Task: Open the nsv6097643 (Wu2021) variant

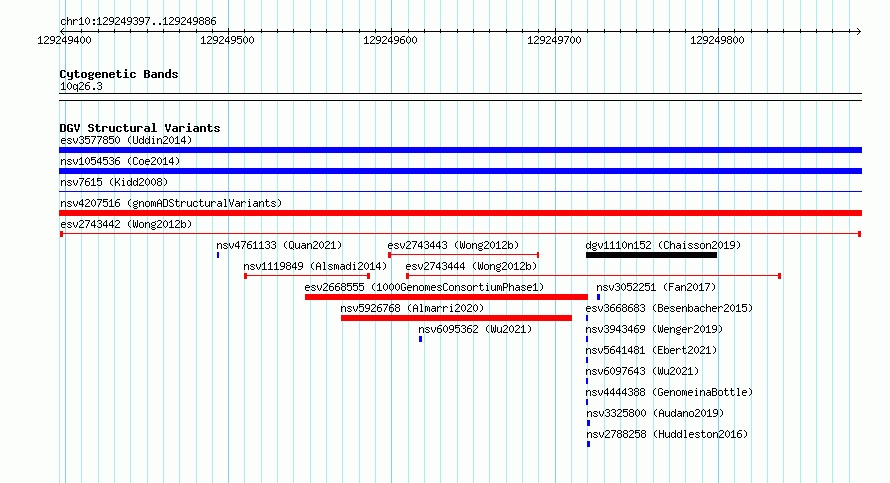Action: [x=642, y=371]
